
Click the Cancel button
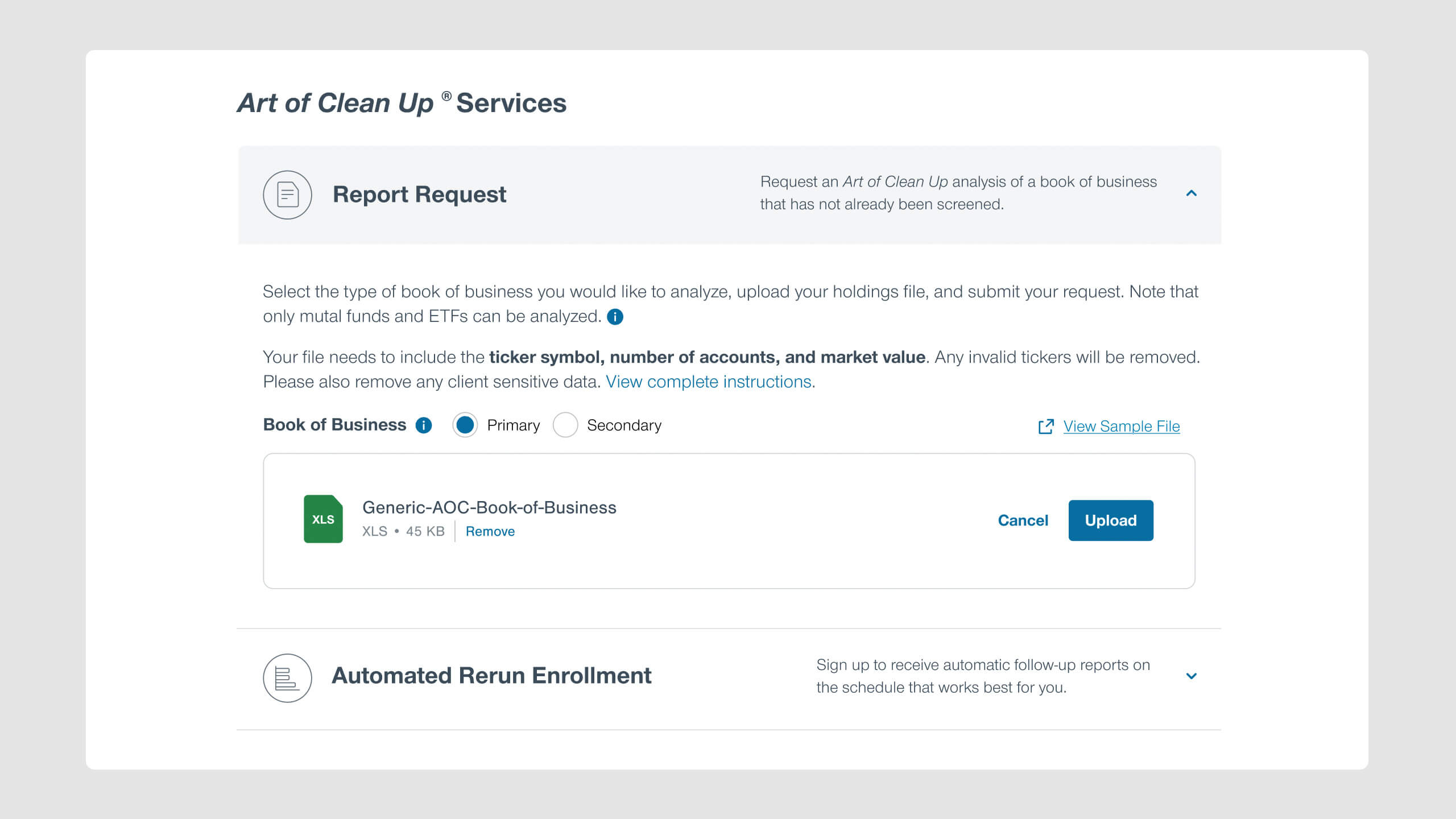pyautogui.click(x=1023, y=520)
